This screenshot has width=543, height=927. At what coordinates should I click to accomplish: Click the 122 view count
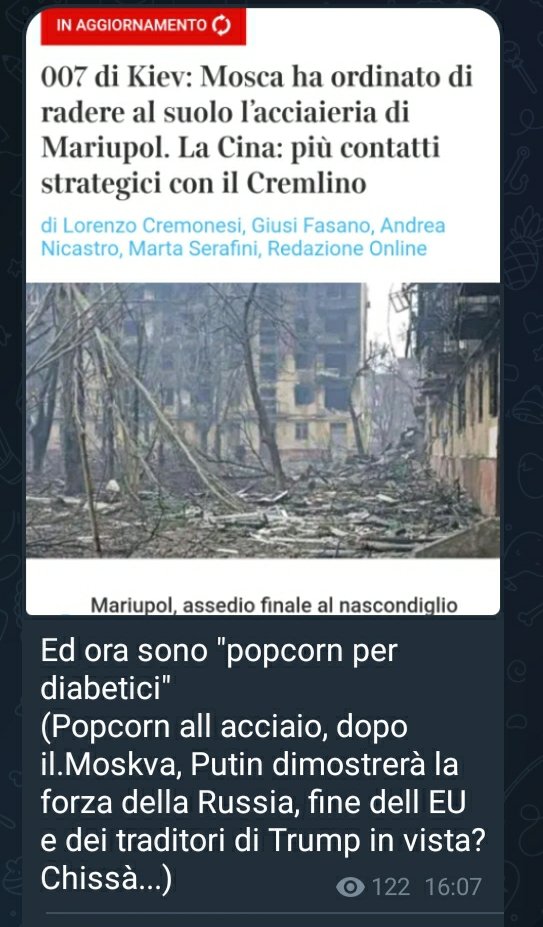tap(391, 887)
